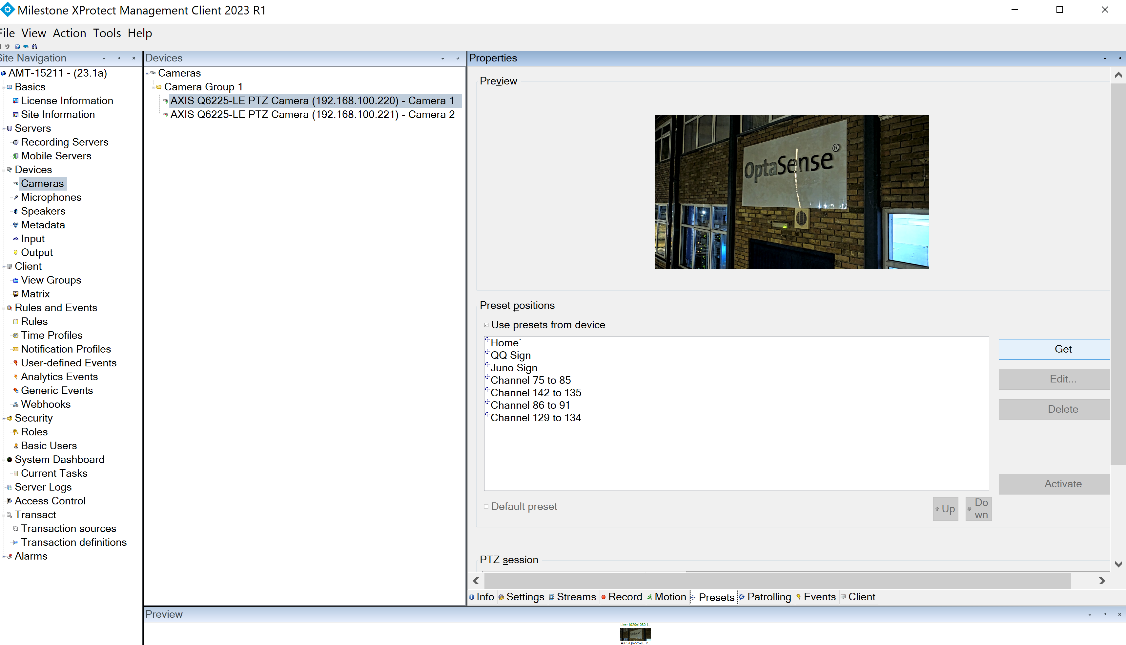This screenshot has width=1126, height=645.
Task: Switch to the Streams tab
Action: [575, 597]
